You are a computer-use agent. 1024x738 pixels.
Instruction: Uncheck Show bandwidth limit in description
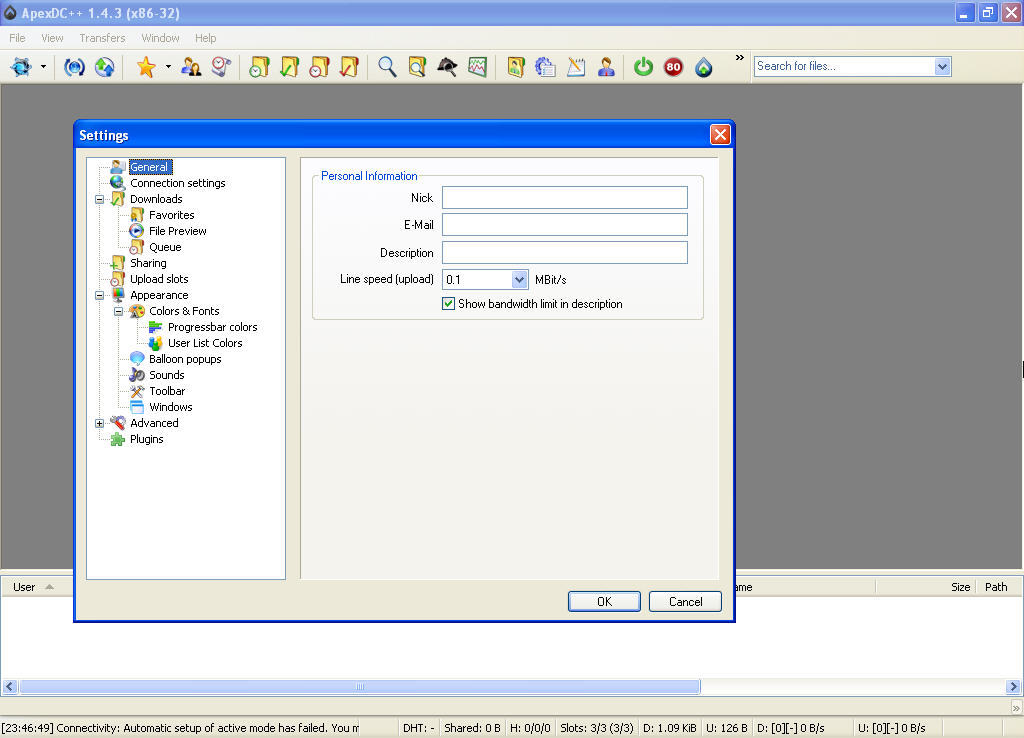(x=448, y=303)
